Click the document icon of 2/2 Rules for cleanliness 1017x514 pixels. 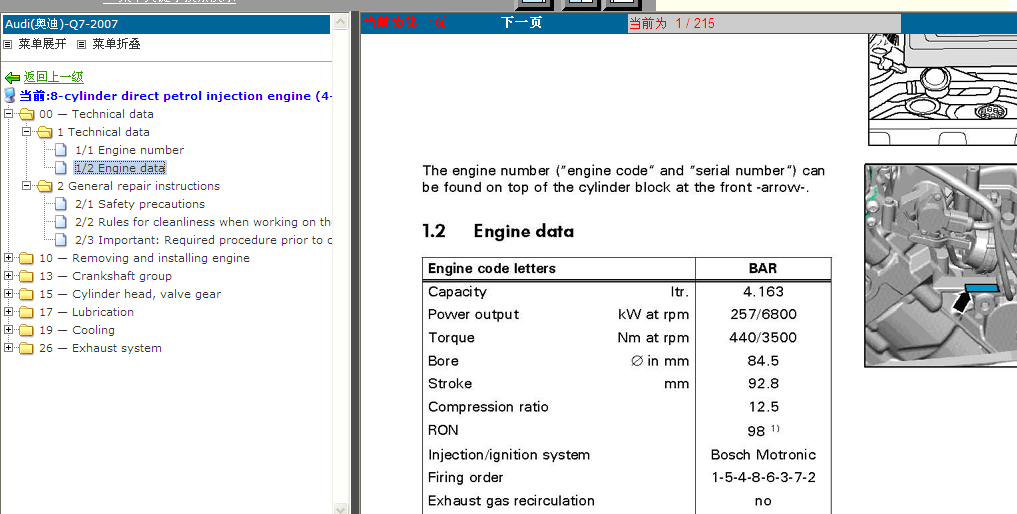pos(61,222)
